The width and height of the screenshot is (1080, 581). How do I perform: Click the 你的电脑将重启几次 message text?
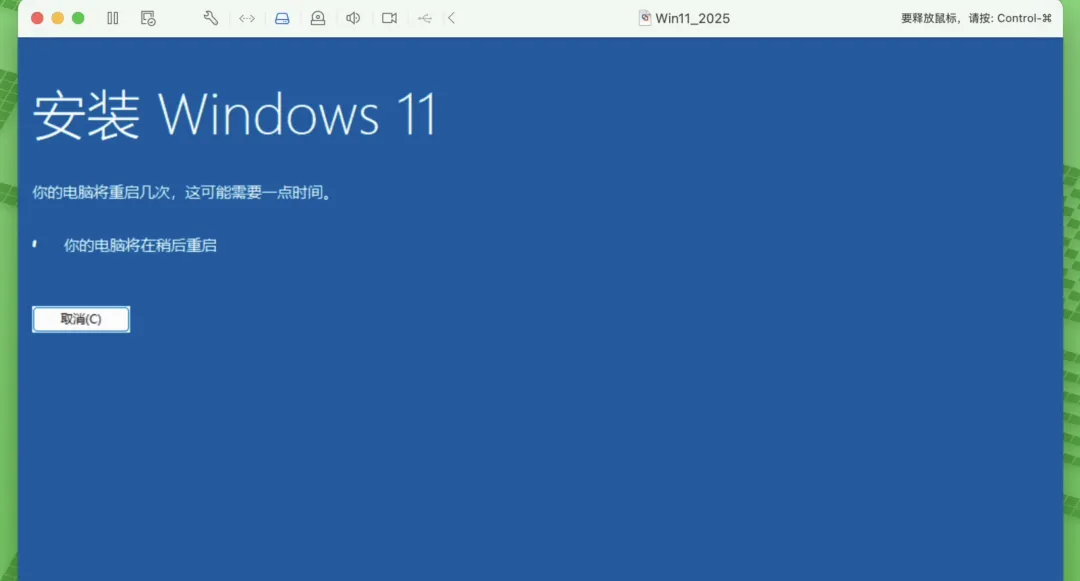tap(182, 193)
